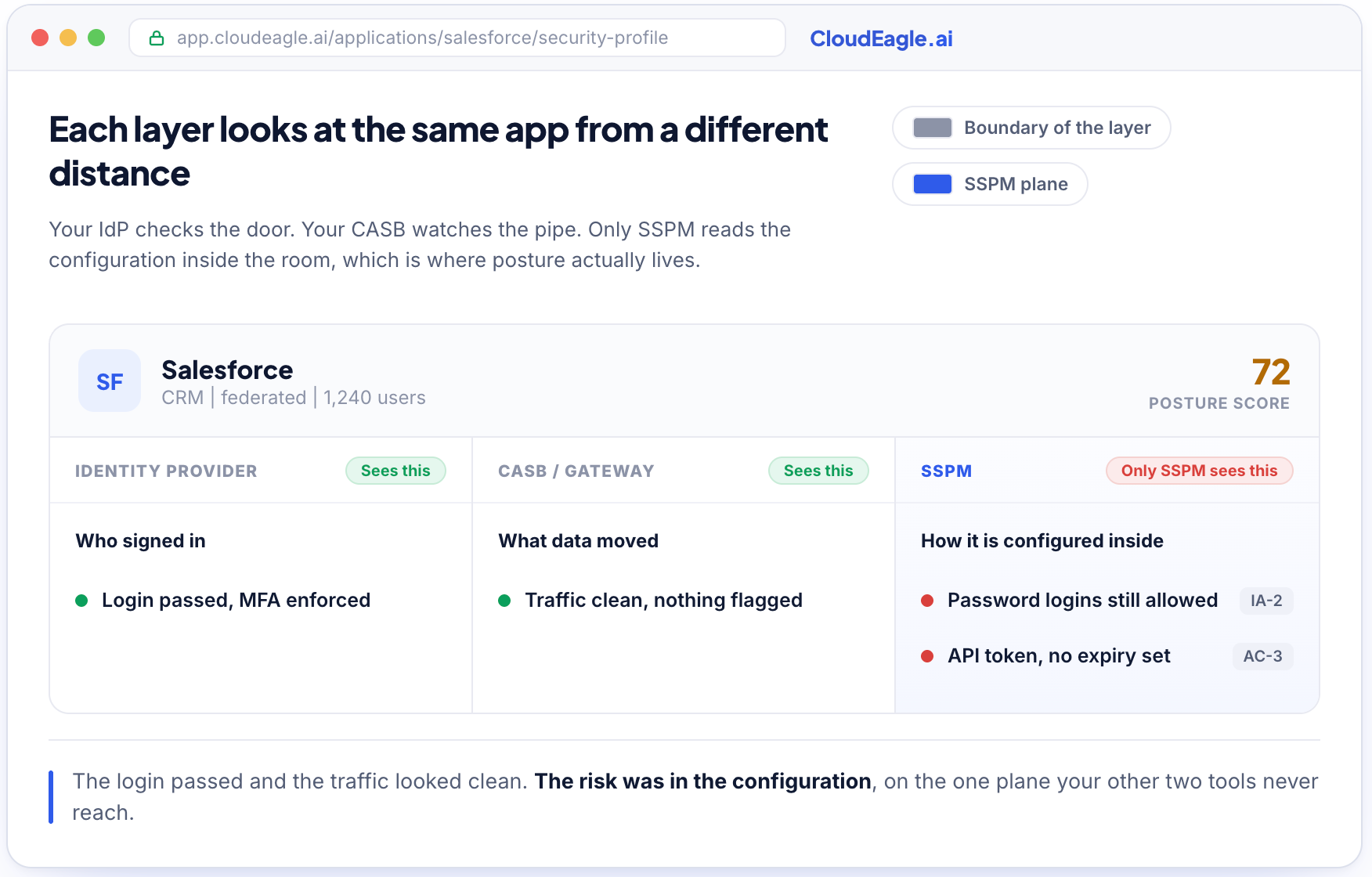Click the green dot beside Login passed
This screenshot has width=1372, height=877.
[x=81, y=601]
